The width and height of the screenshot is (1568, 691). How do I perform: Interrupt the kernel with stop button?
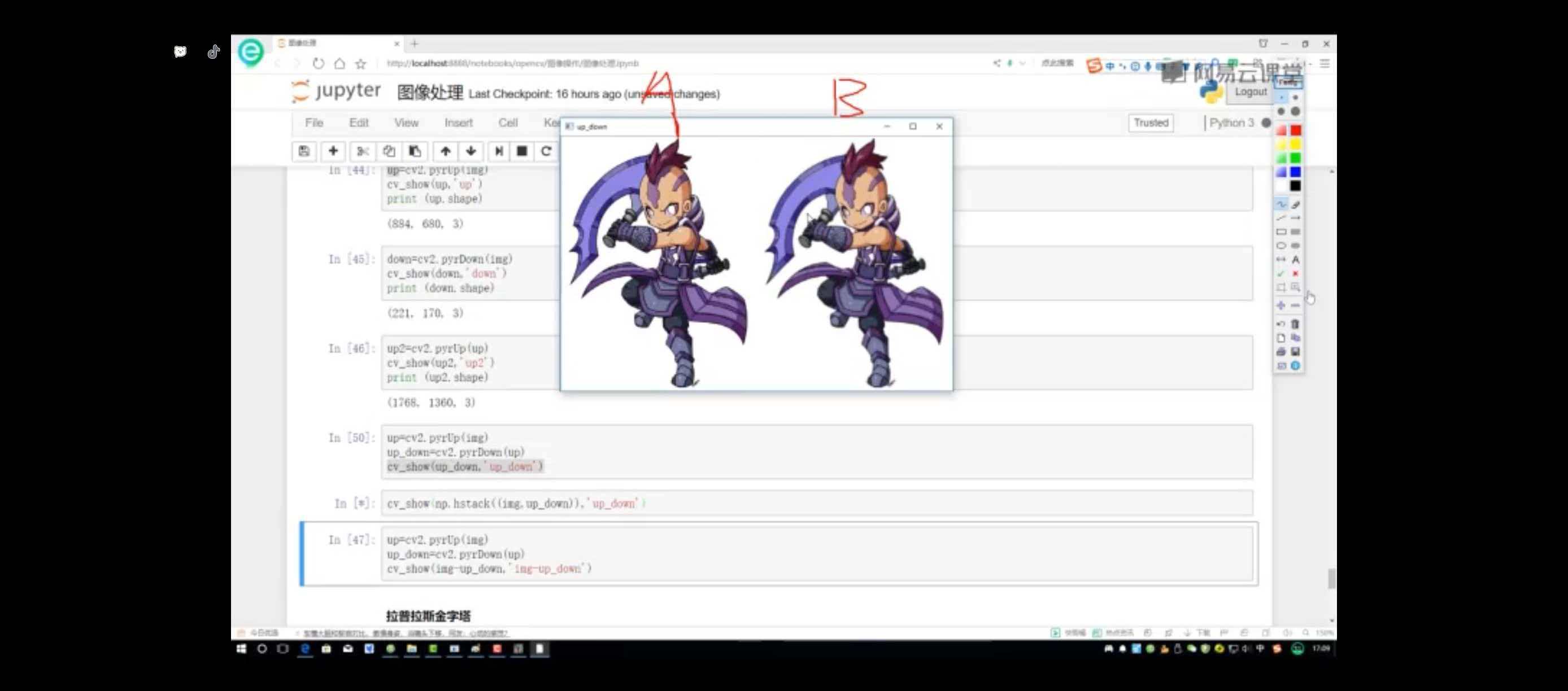click(x=522, y=151)
